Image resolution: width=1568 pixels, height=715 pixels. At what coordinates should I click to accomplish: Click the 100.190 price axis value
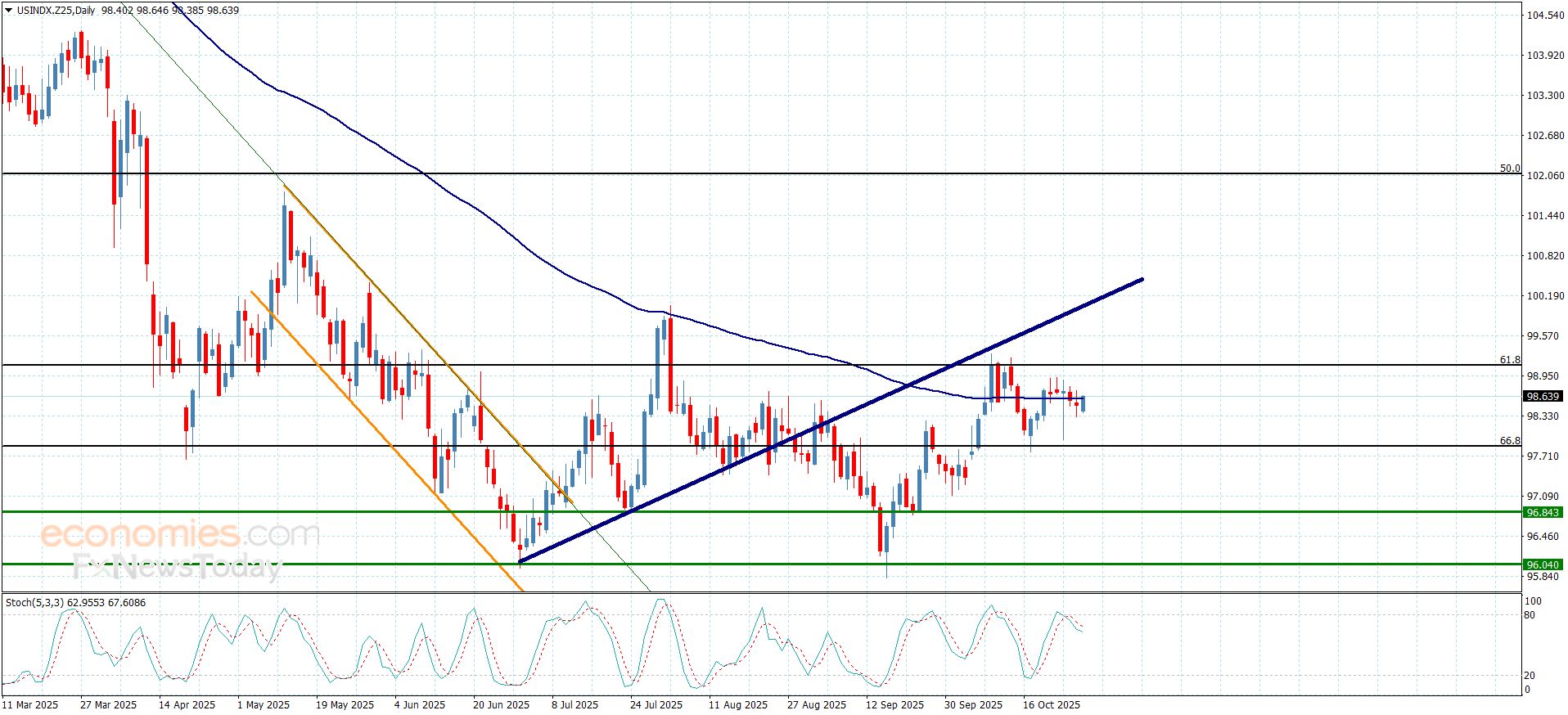(x=1545, y=296)
